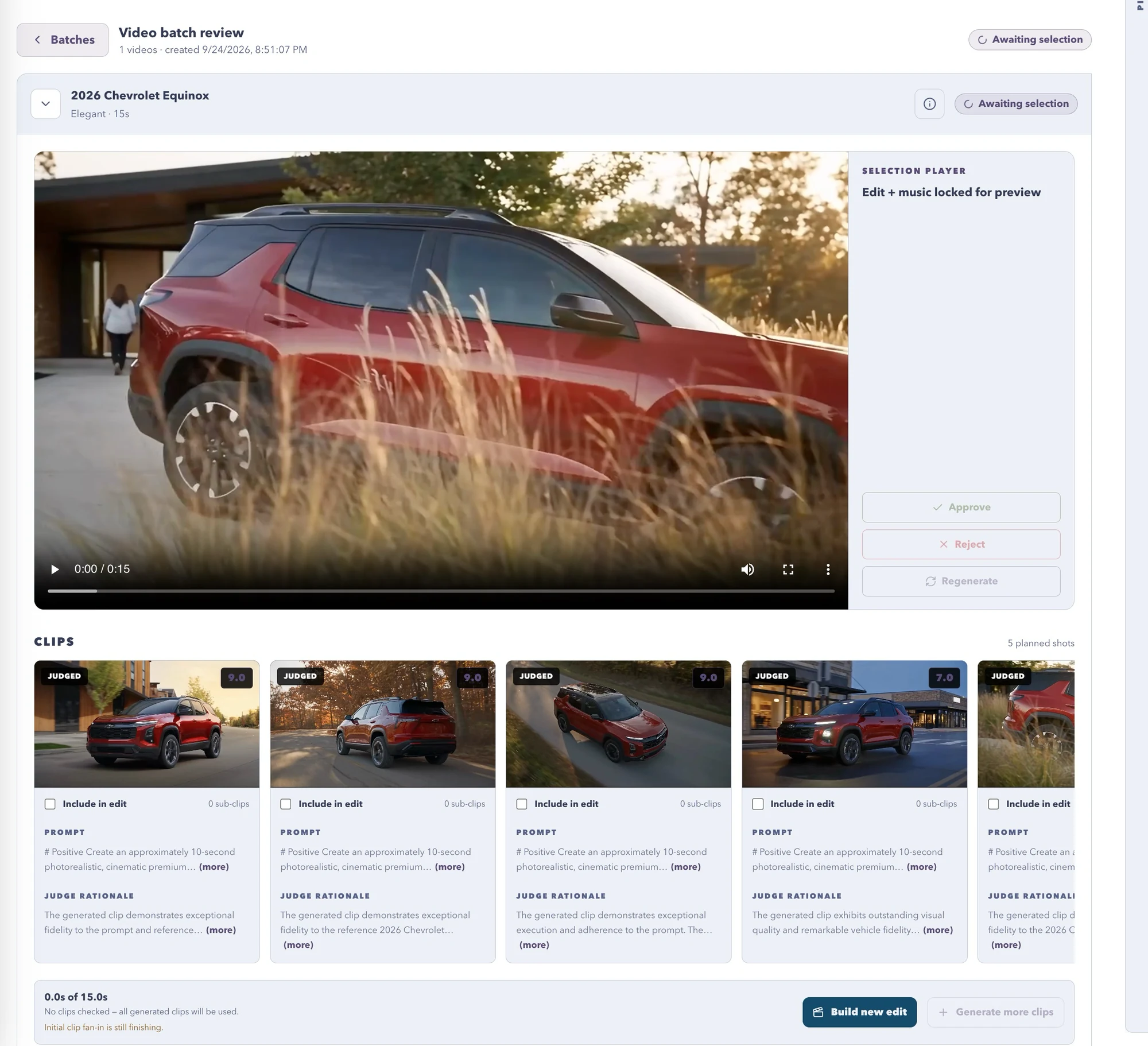The height and width of the screenshot is (1046, 1148).
Task: Expand second clip prompt with (more)
Action: pos(450,866)
